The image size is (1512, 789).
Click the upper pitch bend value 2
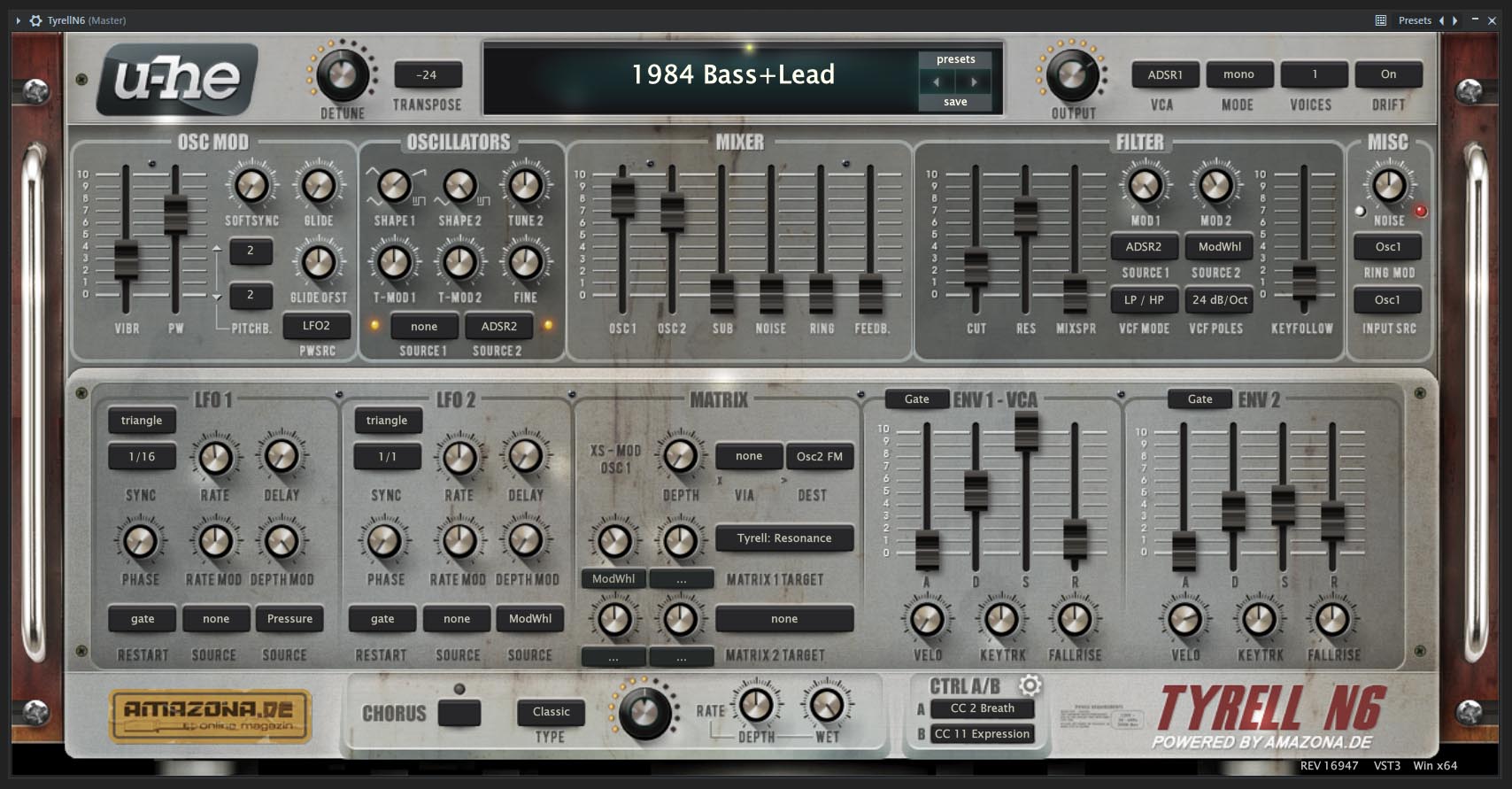tap(251, 251)
